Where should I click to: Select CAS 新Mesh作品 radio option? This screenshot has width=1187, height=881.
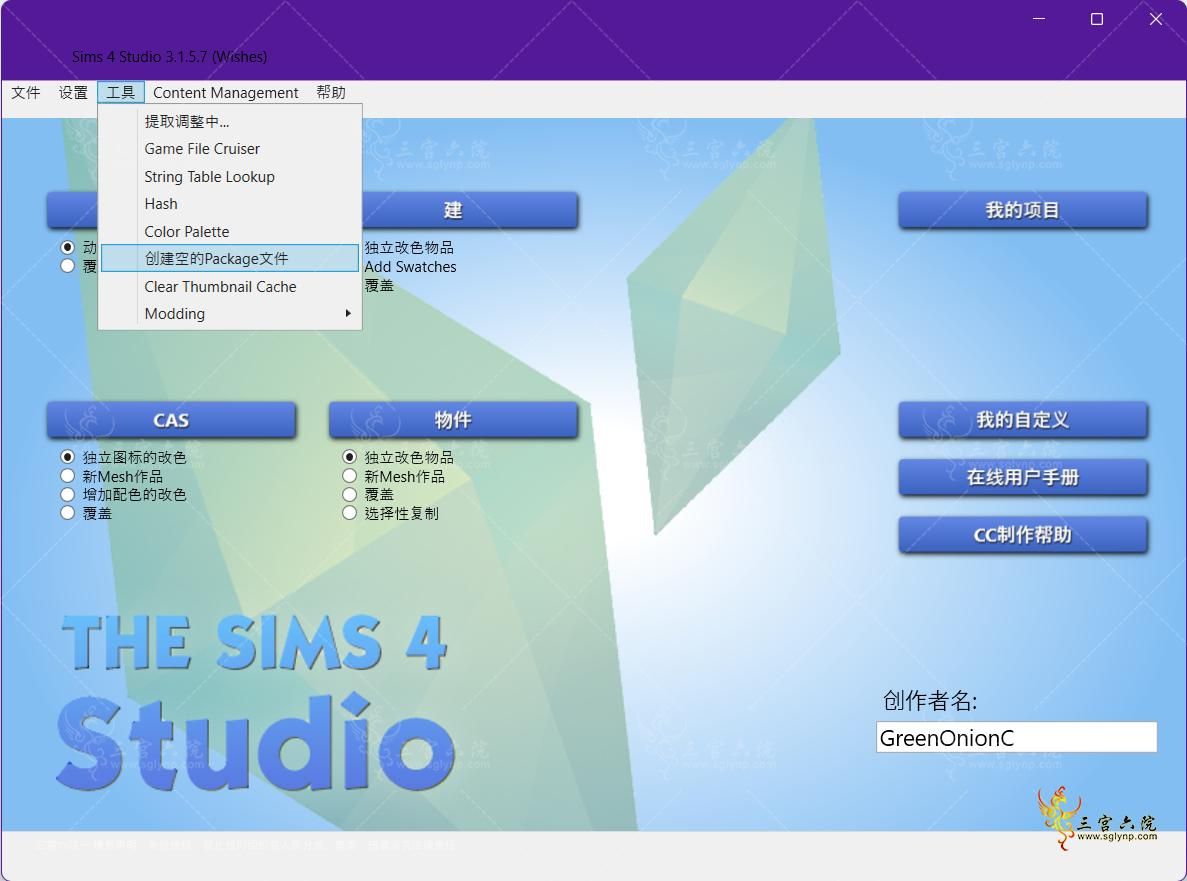[67, 476]
